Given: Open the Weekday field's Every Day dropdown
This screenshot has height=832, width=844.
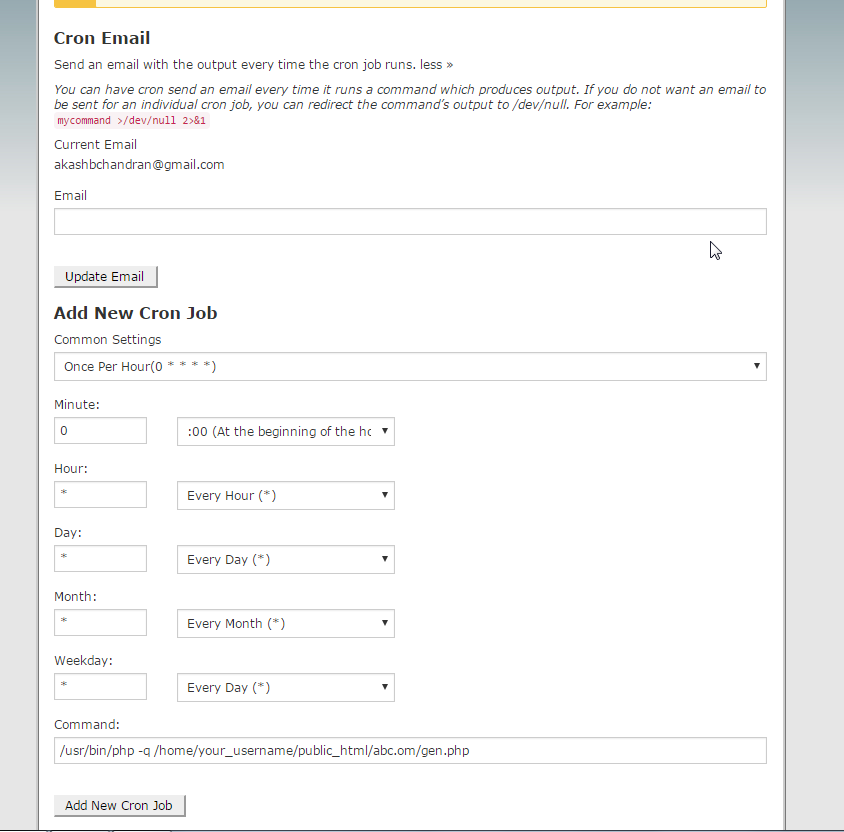Looking at the screenshot, I should click(286, 687).
